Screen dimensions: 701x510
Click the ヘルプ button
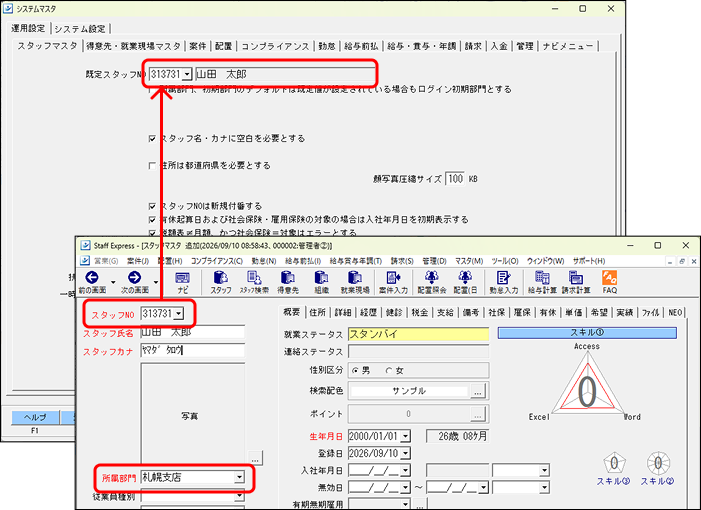coord(35,417)
